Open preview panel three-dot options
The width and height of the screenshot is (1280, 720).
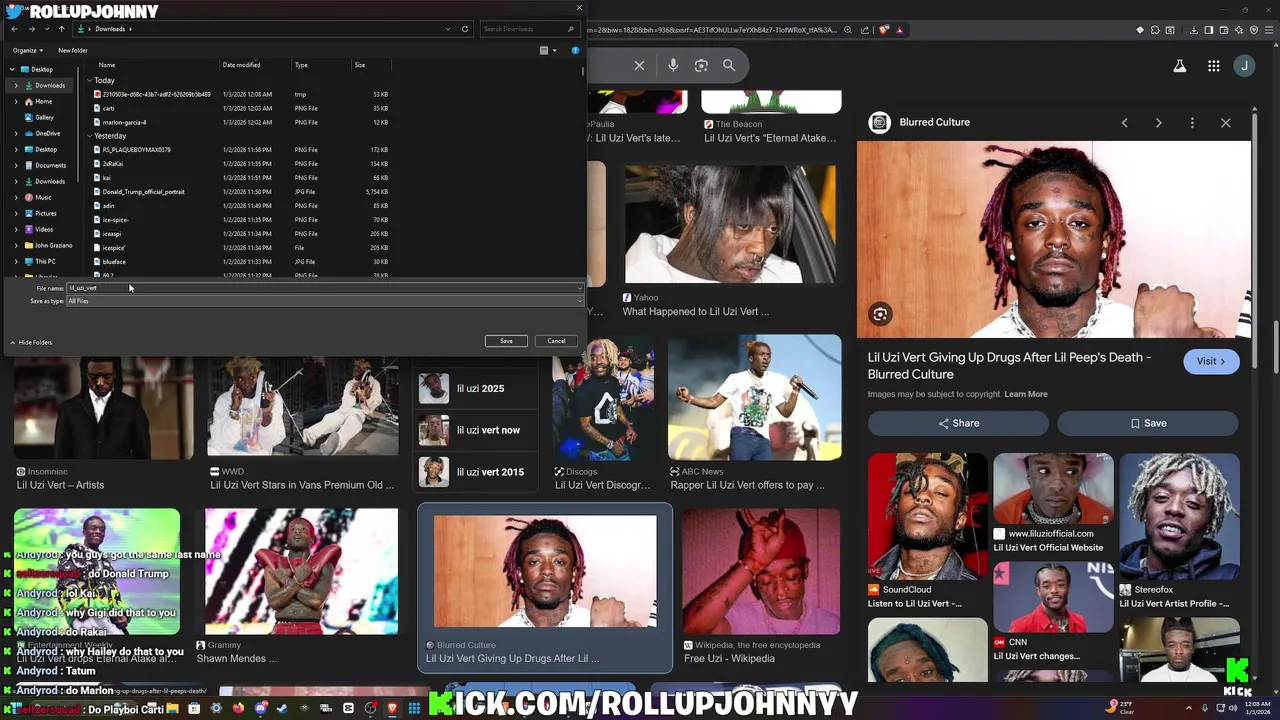coord(1192,122)
